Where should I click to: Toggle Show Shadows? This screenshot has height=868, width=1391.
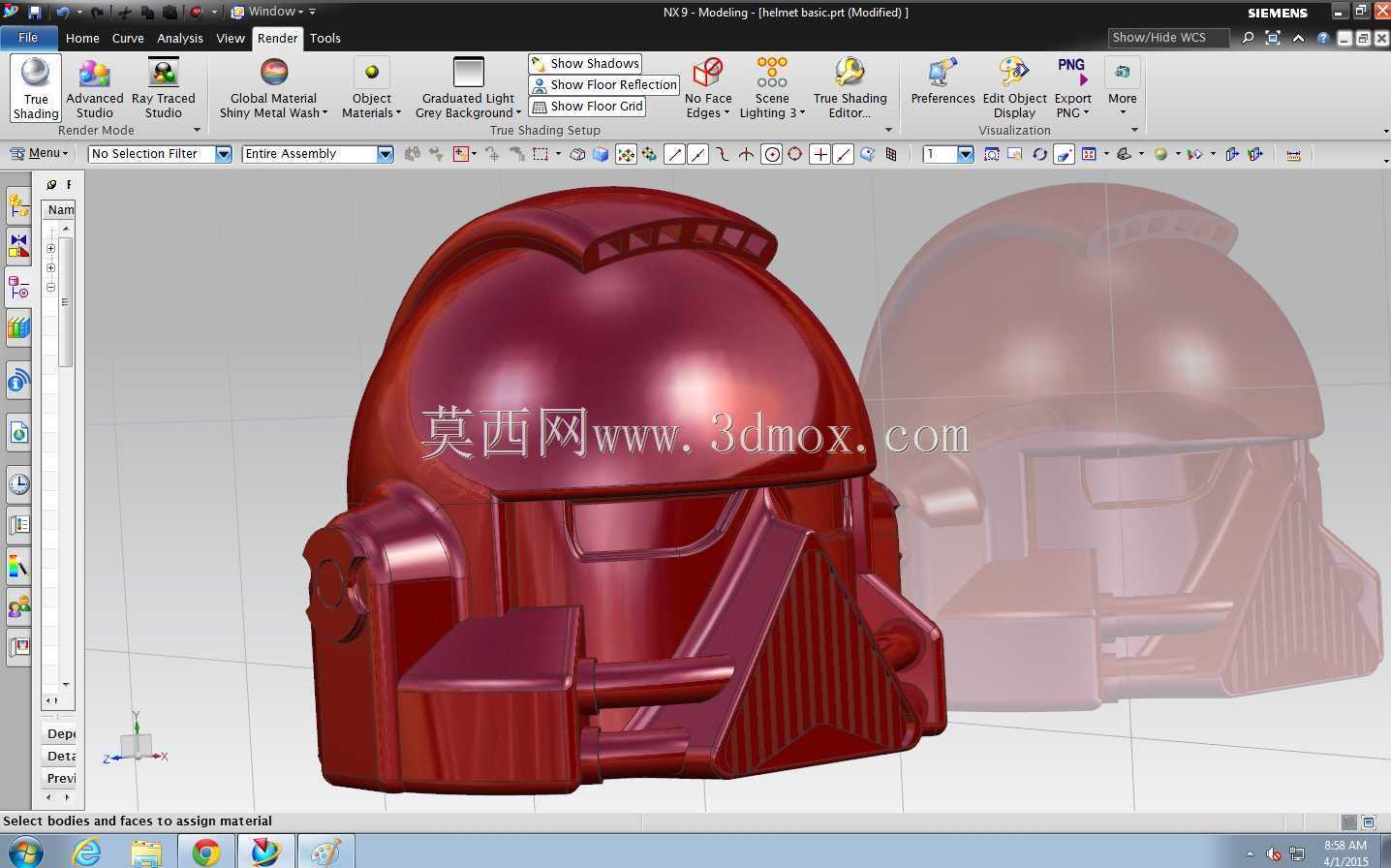(x=585, y=64)
